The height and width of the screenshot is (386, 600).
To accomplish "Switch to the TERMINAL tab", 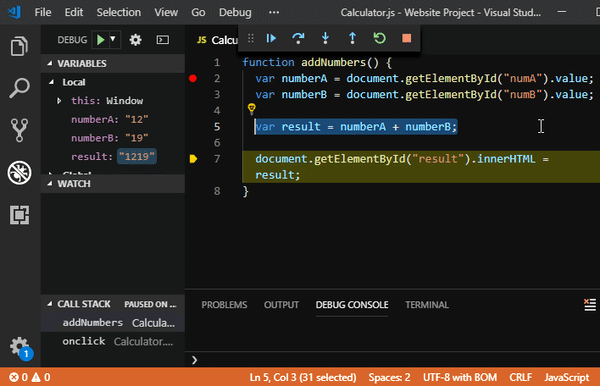I will point(427,305).
